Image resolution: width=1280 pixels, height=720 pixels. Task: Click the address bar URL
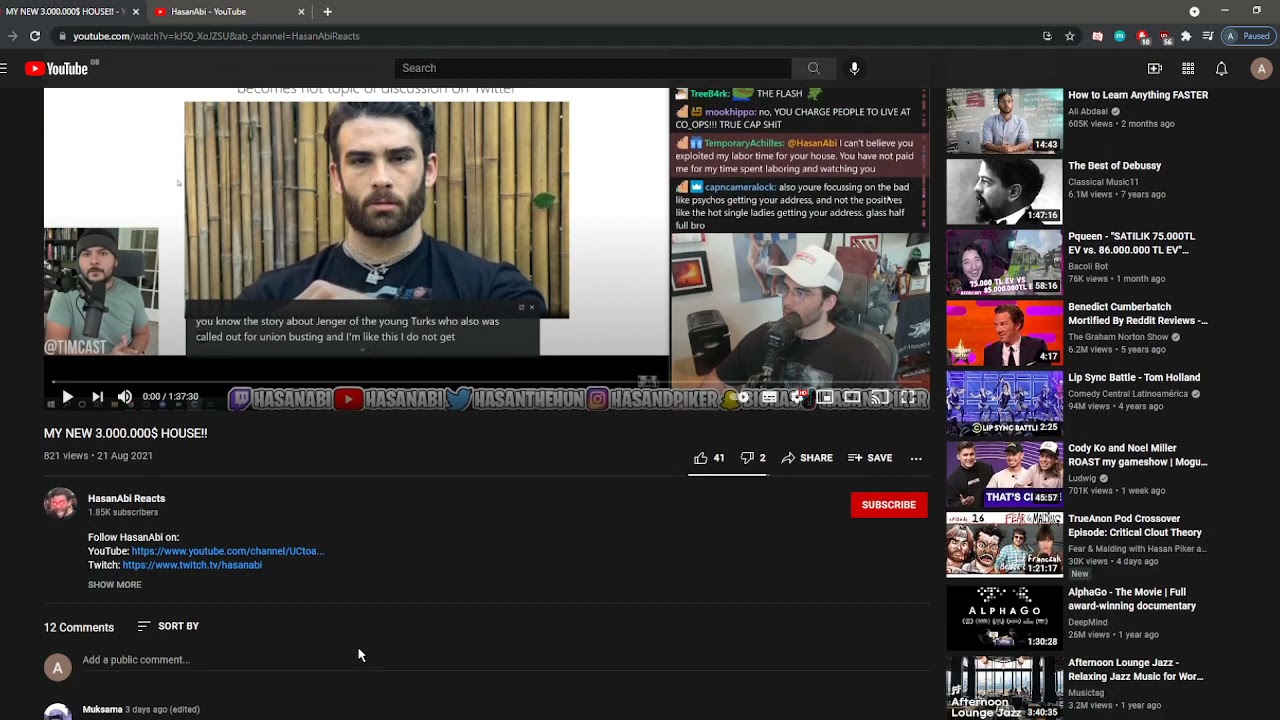[216, 36]
